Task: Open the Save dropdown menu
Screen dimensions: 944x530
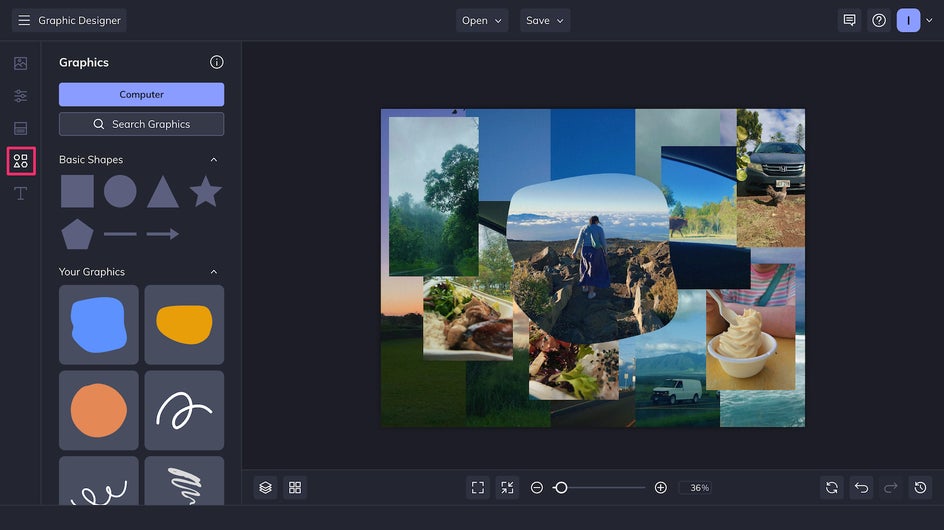Action: tap(545, 20)
